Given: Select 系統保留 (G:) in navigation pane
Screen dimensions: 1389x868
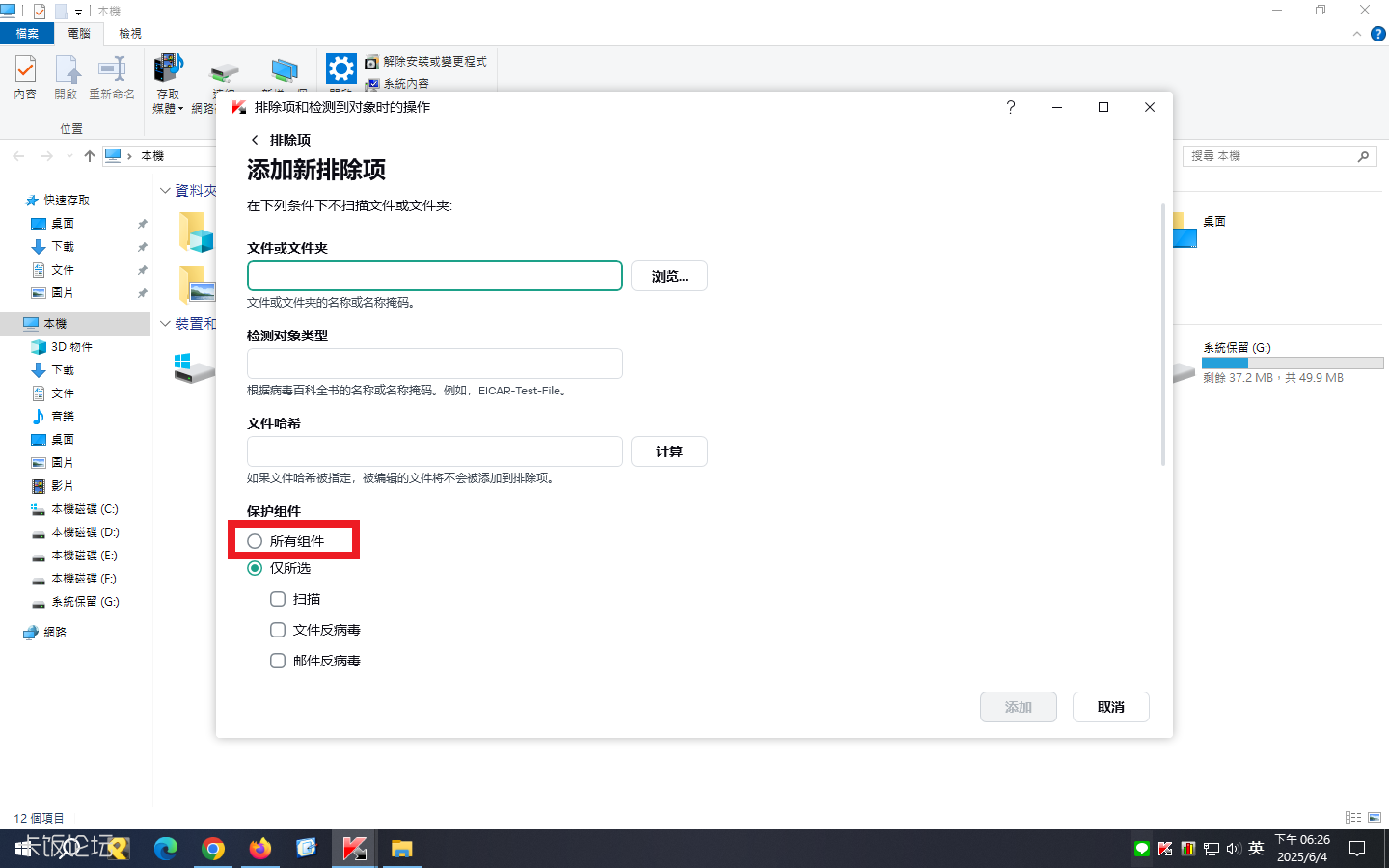Looking at the screenshot, I should click(x=85, y=602).
